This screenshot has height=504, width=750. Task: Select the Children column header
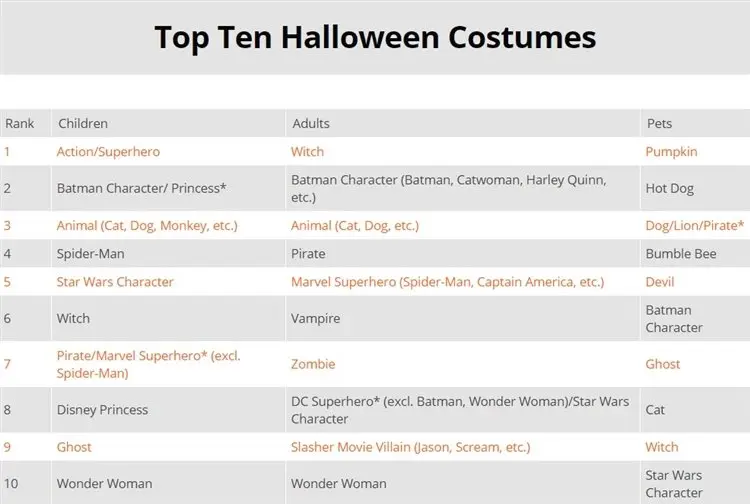click(83, 123)
